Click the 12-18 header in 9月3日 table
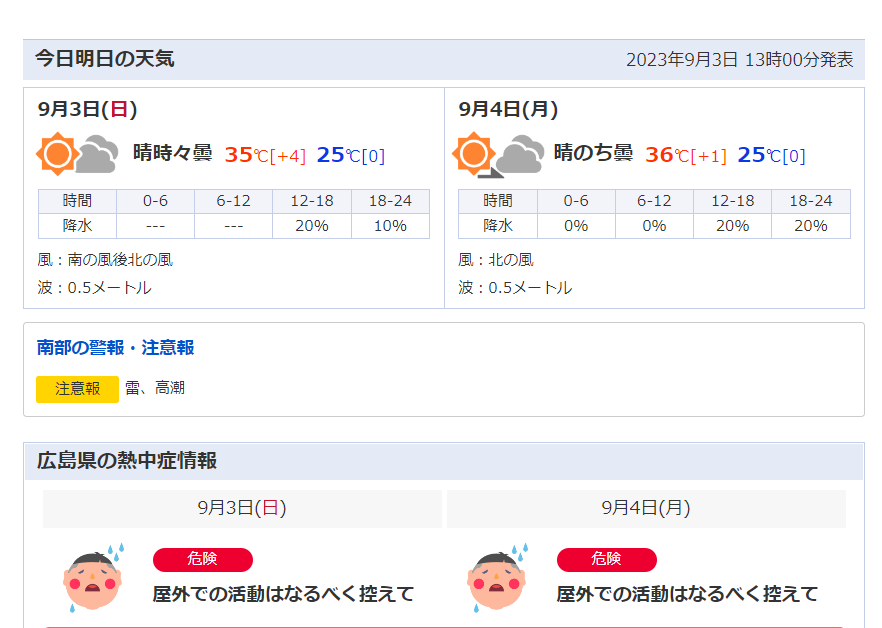 click(x=312, y=201)
